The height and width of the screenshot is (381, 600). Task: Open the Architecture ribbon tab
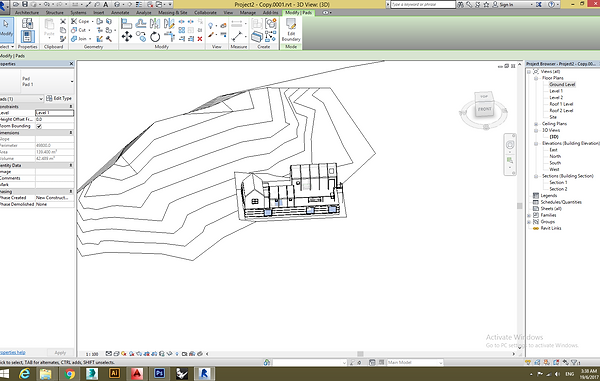click(x=27, y=13)
